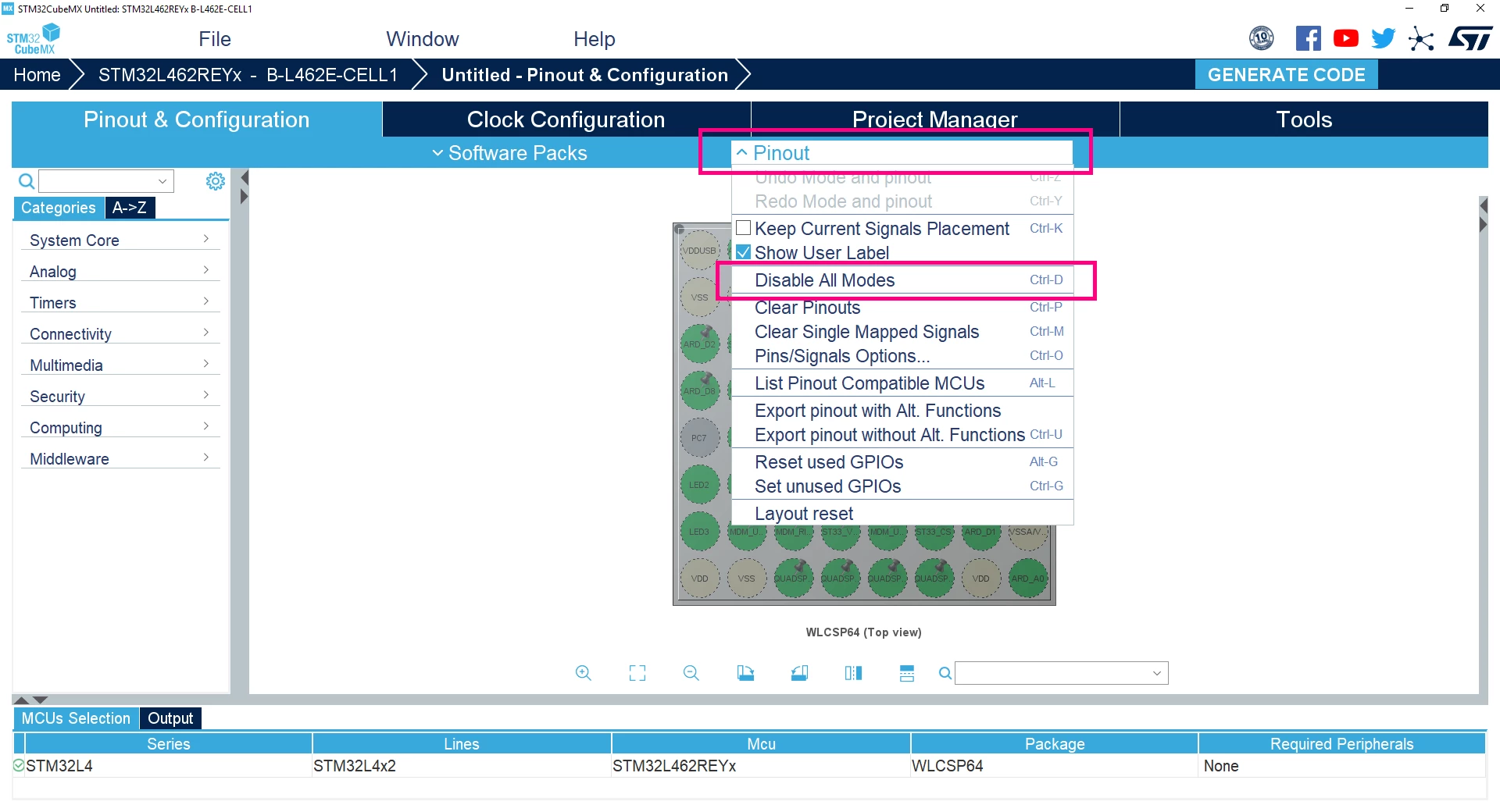Image resolution: width=1500 pixels, height=812 pixels.
Task: Expand the Computing category
Action: tap(120, 427)
